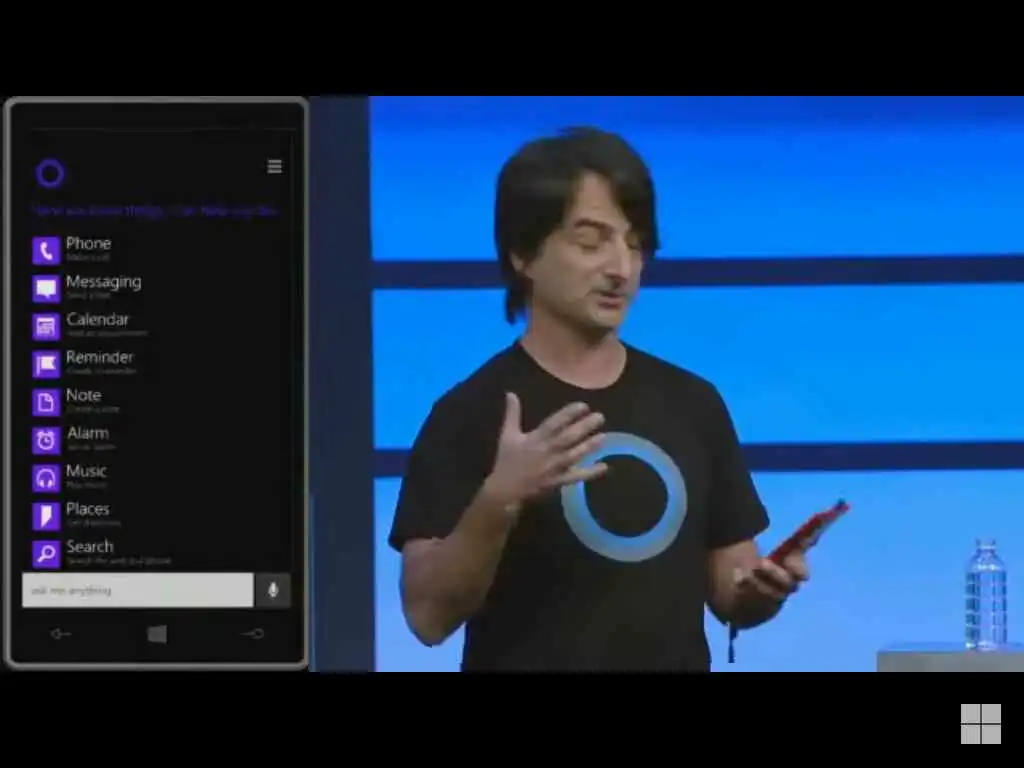Tap the Places icon
The image size is (1024, 768).
point(46,515)
